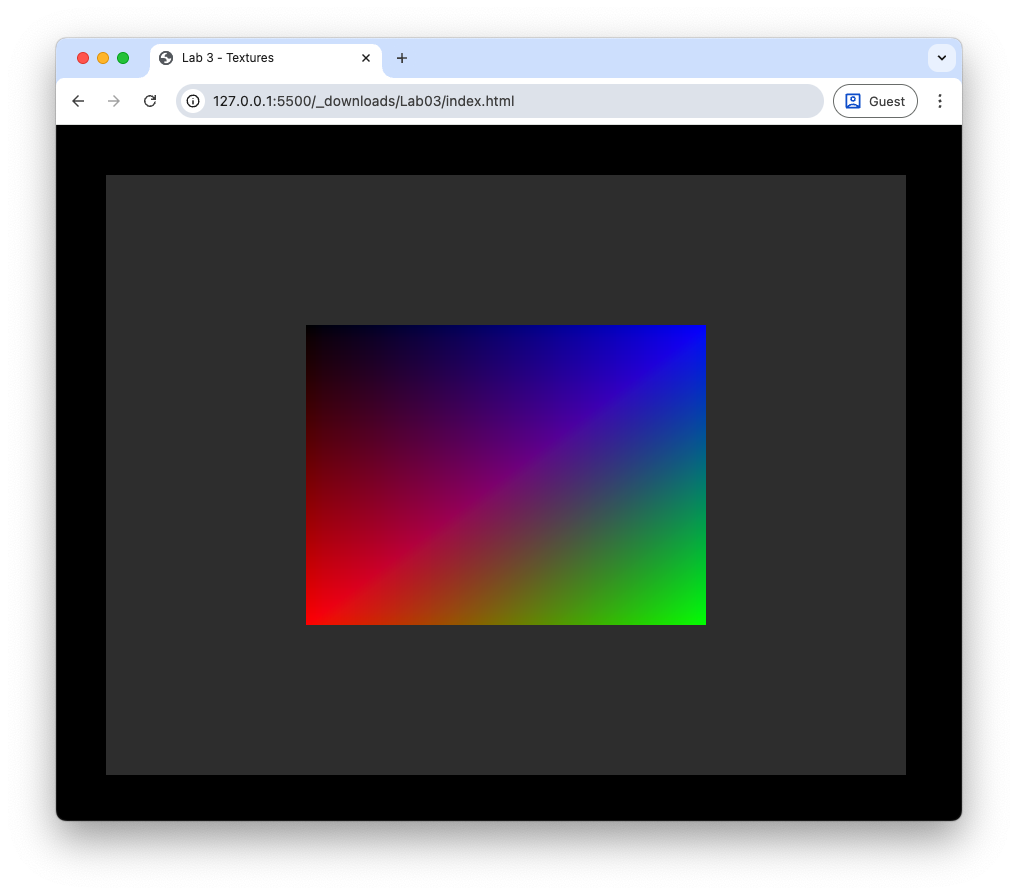Close the browser window with red button
1018x895 pixels.
[83, 58]
